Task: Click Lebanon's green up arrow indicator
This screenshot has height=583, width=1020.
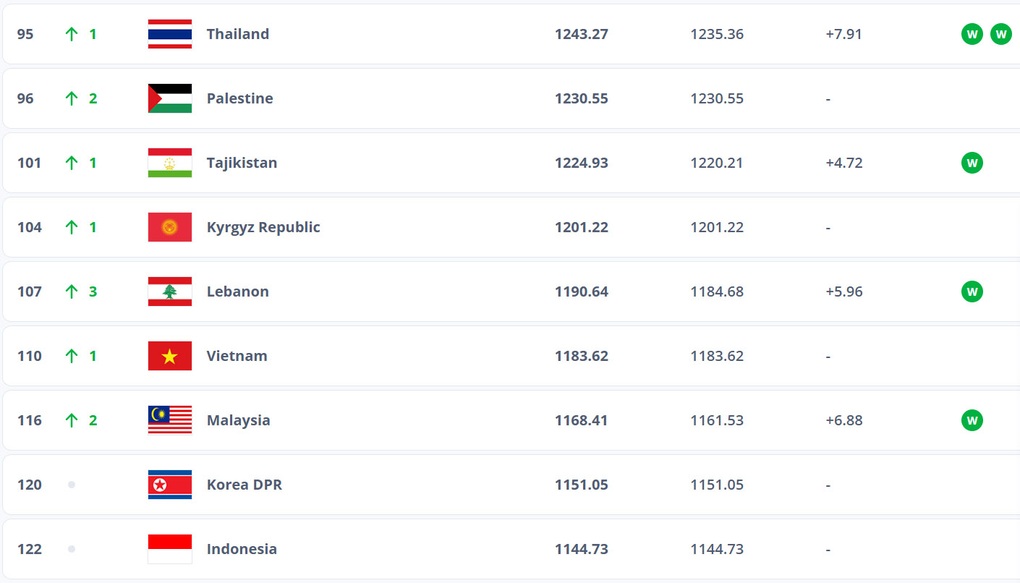Action: click(x=71, y=292)
